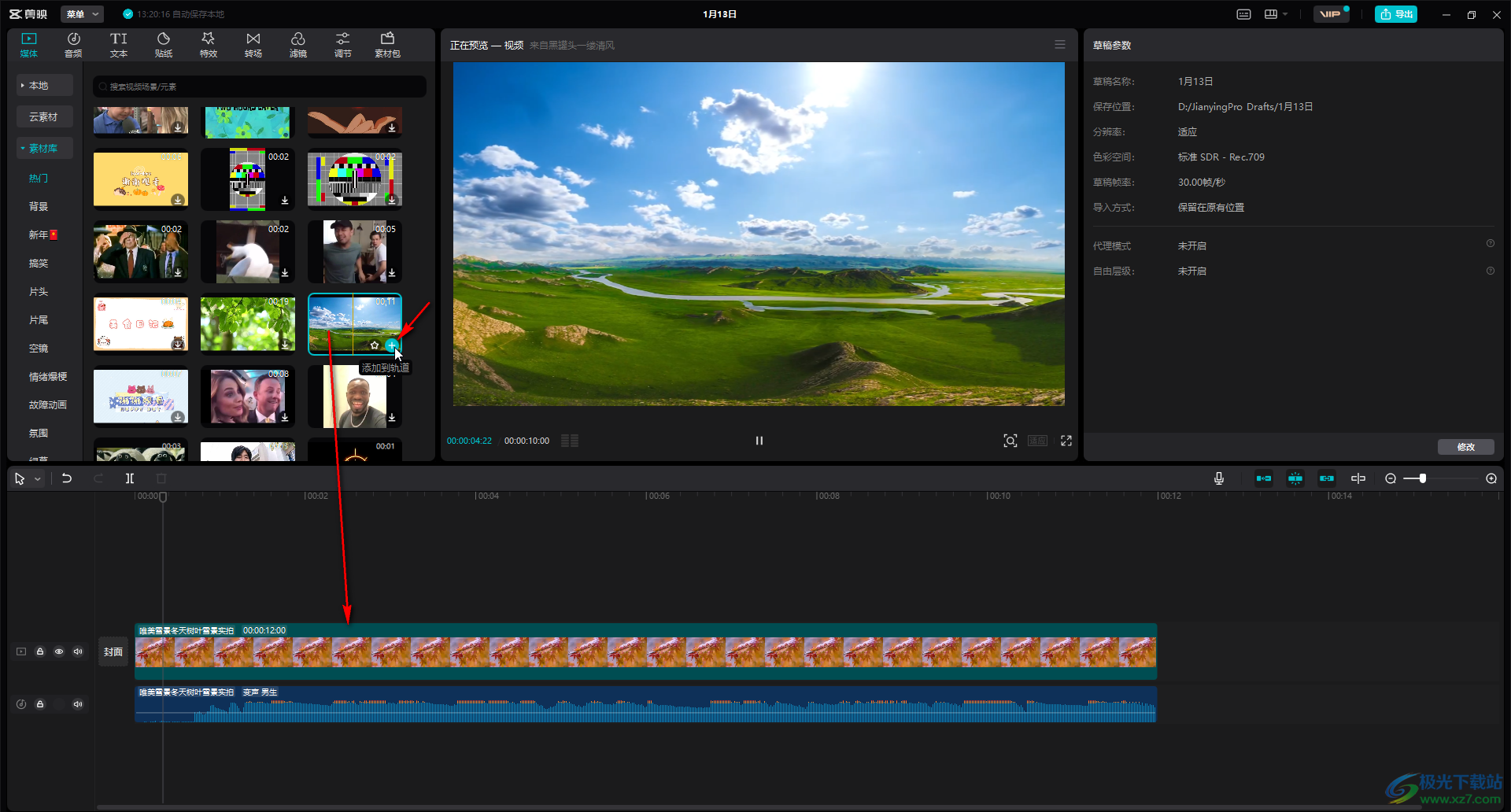The width and height of the screenshot is (1511, 812).
Task: Click the VIP badge
Action: [x=1331, y=14]
